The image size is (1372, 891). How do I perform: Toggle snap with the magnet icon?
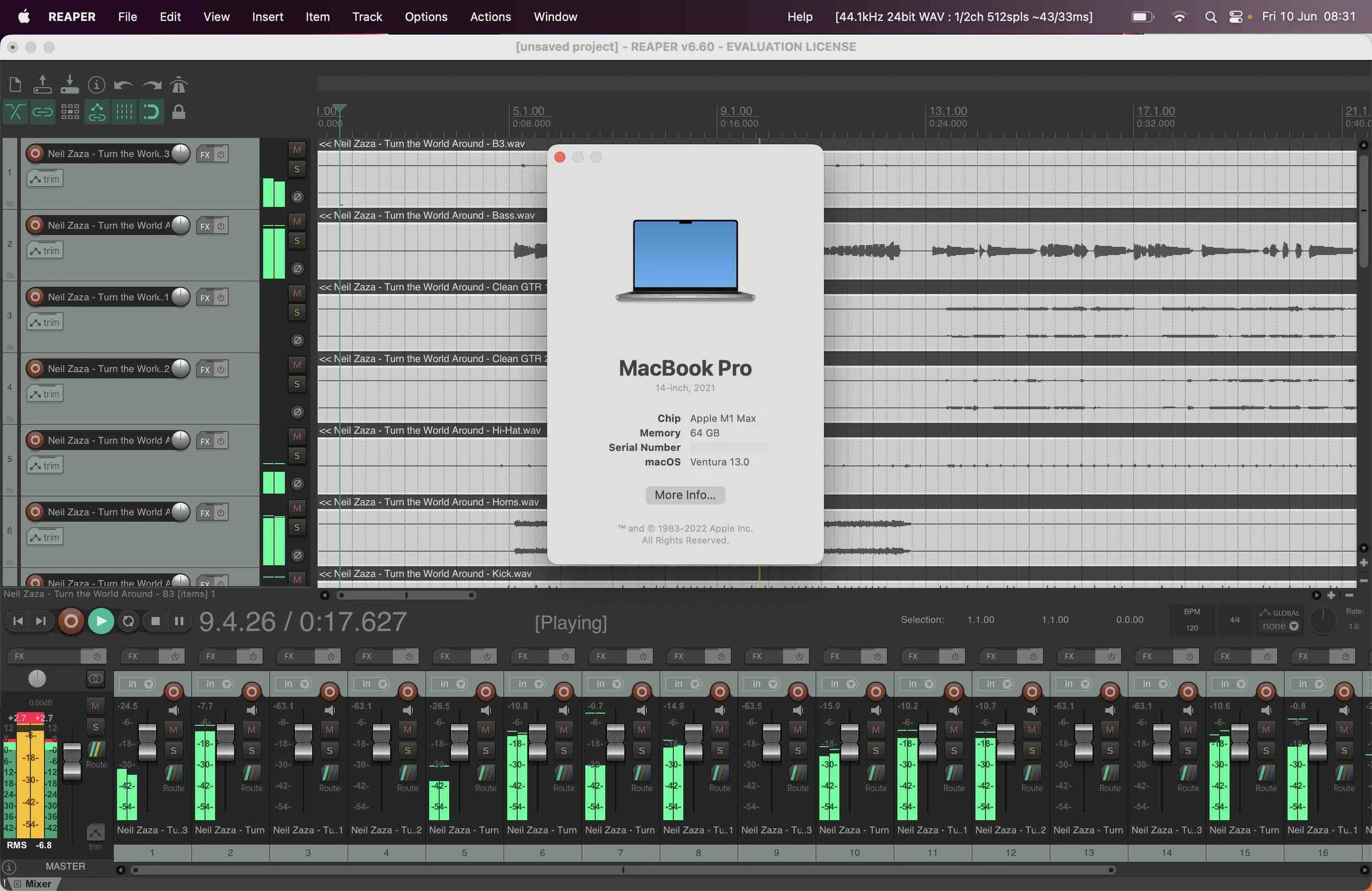(x=151, y=112)
